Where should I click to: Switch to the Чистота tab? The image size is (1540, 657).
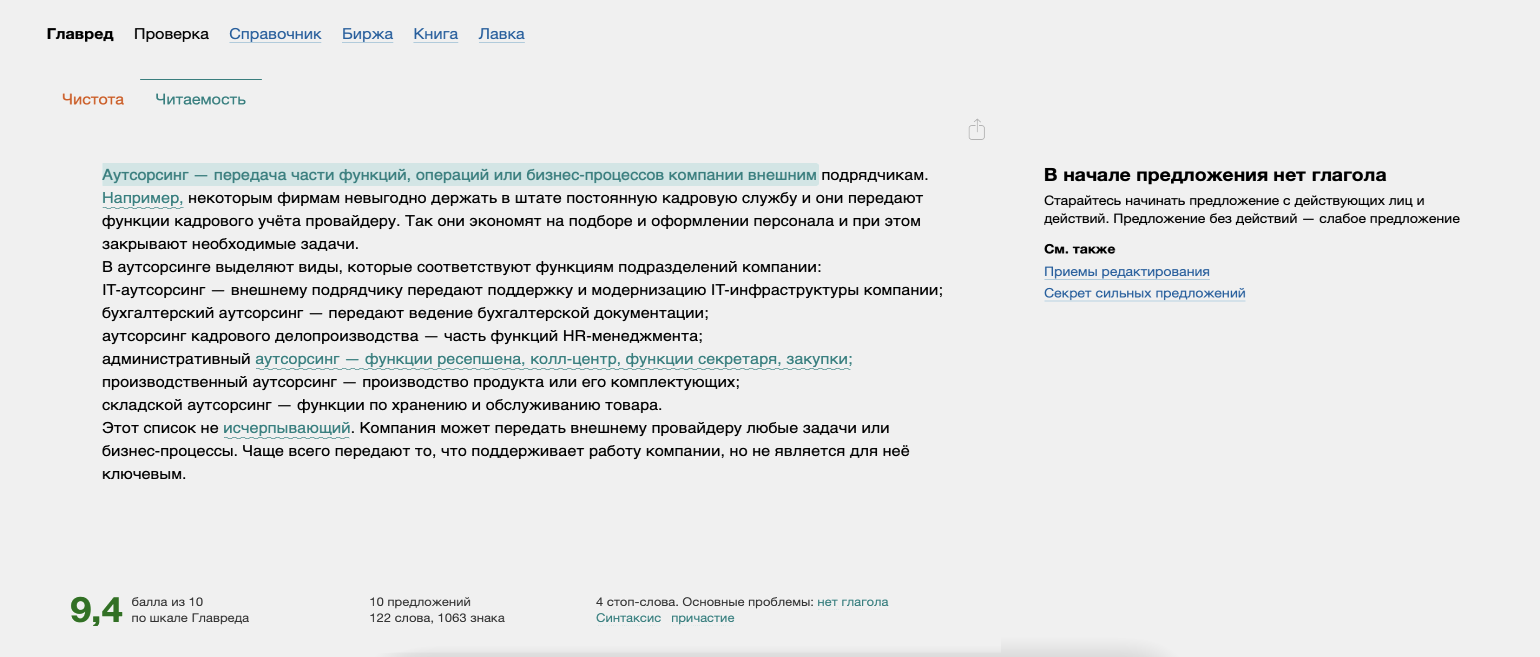point(93,99)
